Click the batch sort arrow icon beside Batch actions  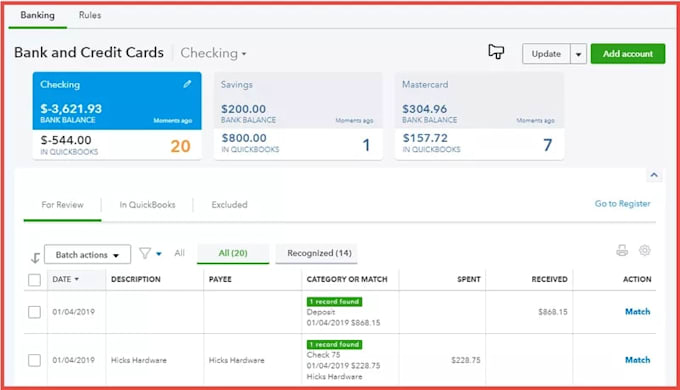point(35,258)
